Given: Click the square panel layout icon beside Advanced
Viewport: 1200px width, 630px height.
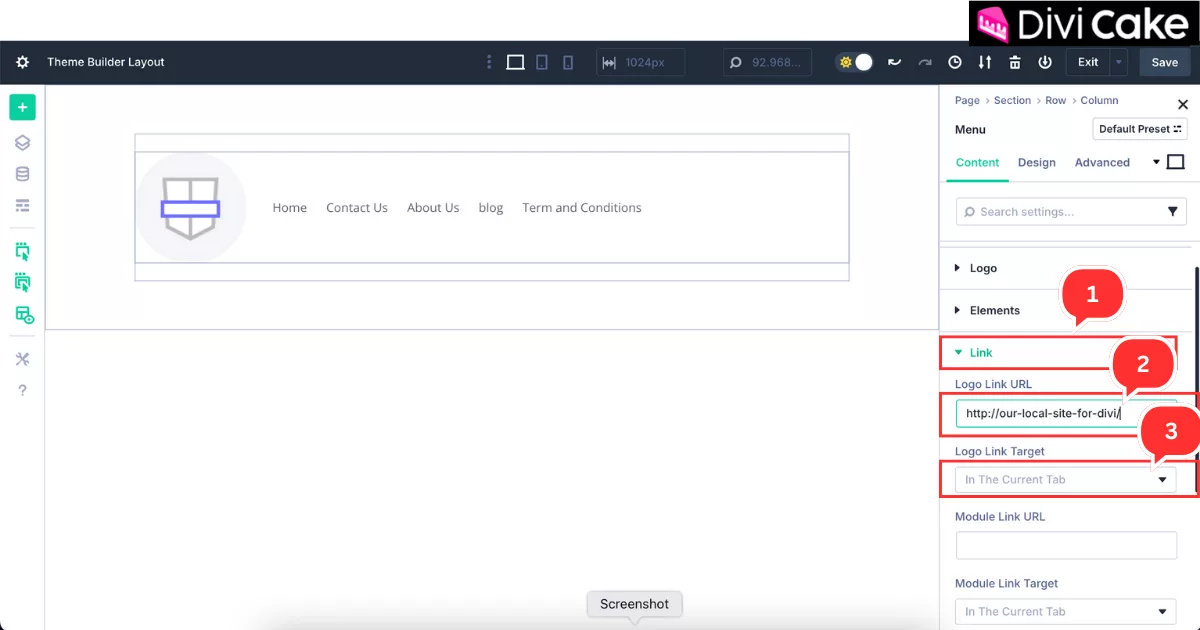Looking at the screenshot, I should [x=1175, y=162].
